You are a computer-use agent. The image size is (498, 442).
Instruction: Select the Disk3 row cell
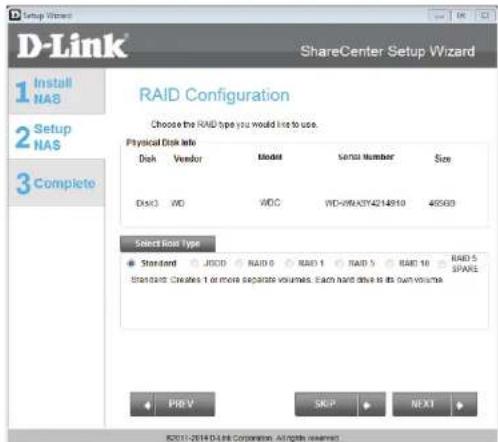pyautogui.click(x=147, y=203)
